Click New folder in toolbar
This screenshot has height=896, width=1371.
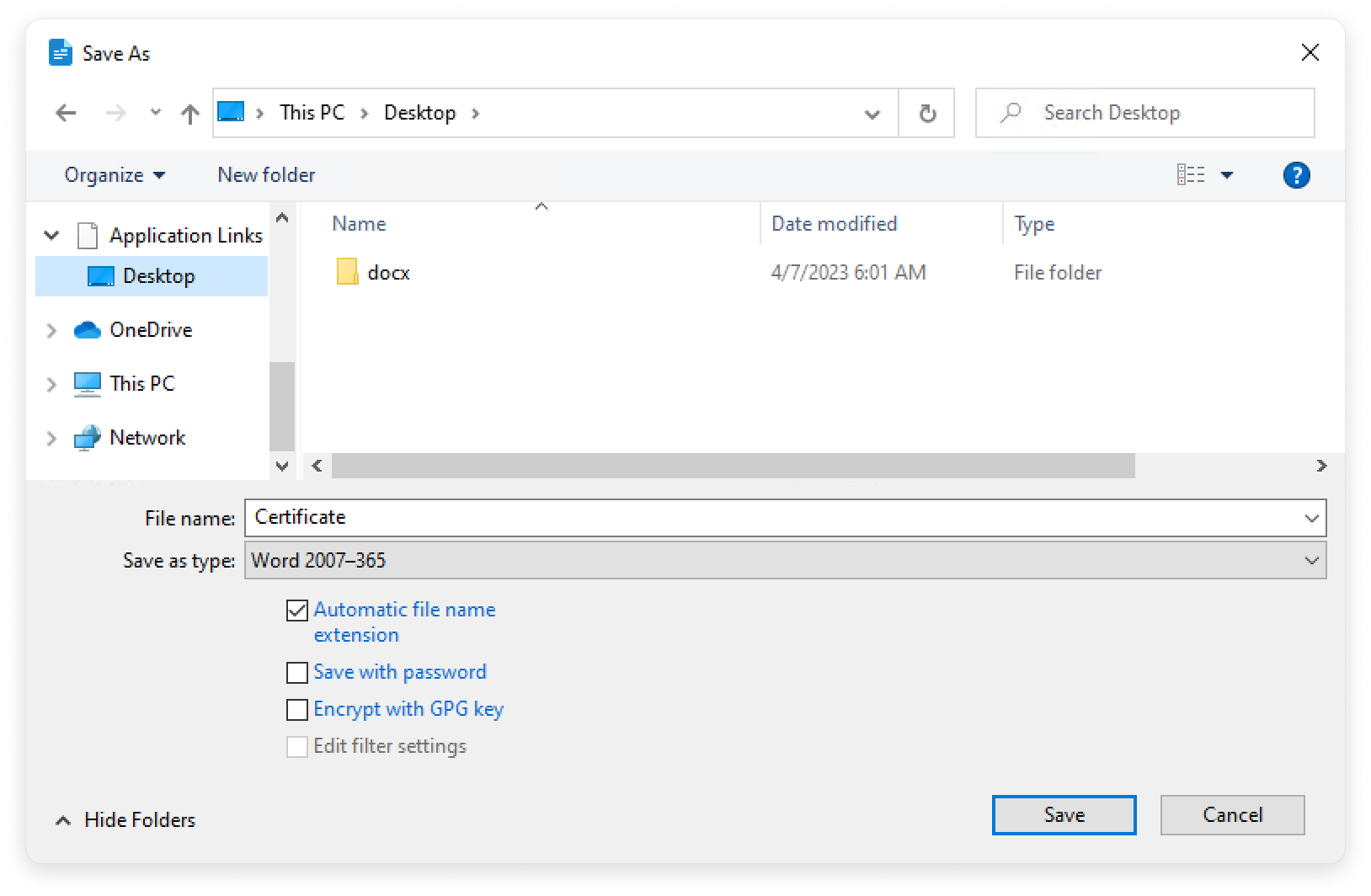click(266, 175)
